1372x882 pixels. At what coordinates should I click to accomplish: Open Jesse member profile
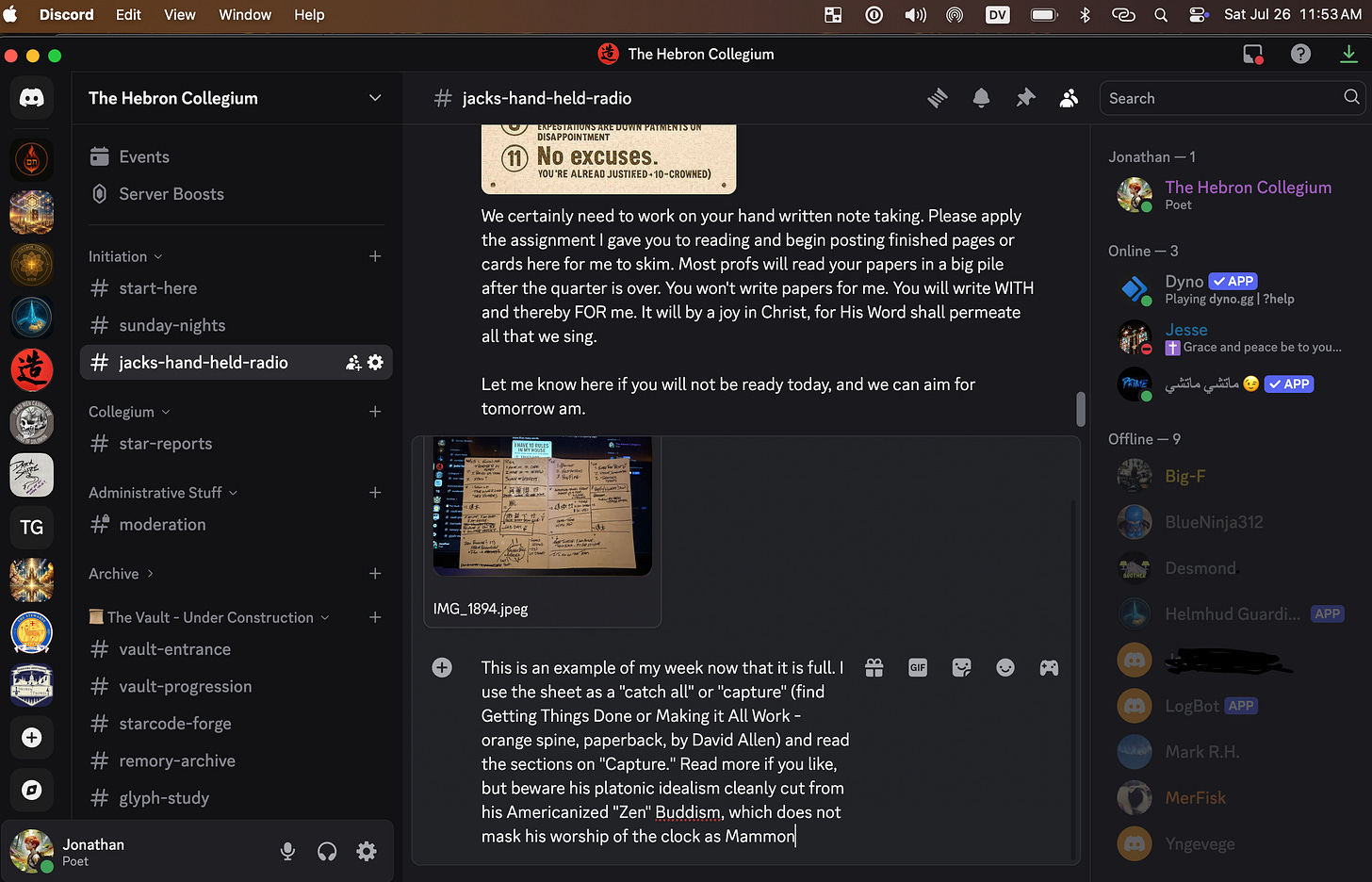click(1230, 337)
